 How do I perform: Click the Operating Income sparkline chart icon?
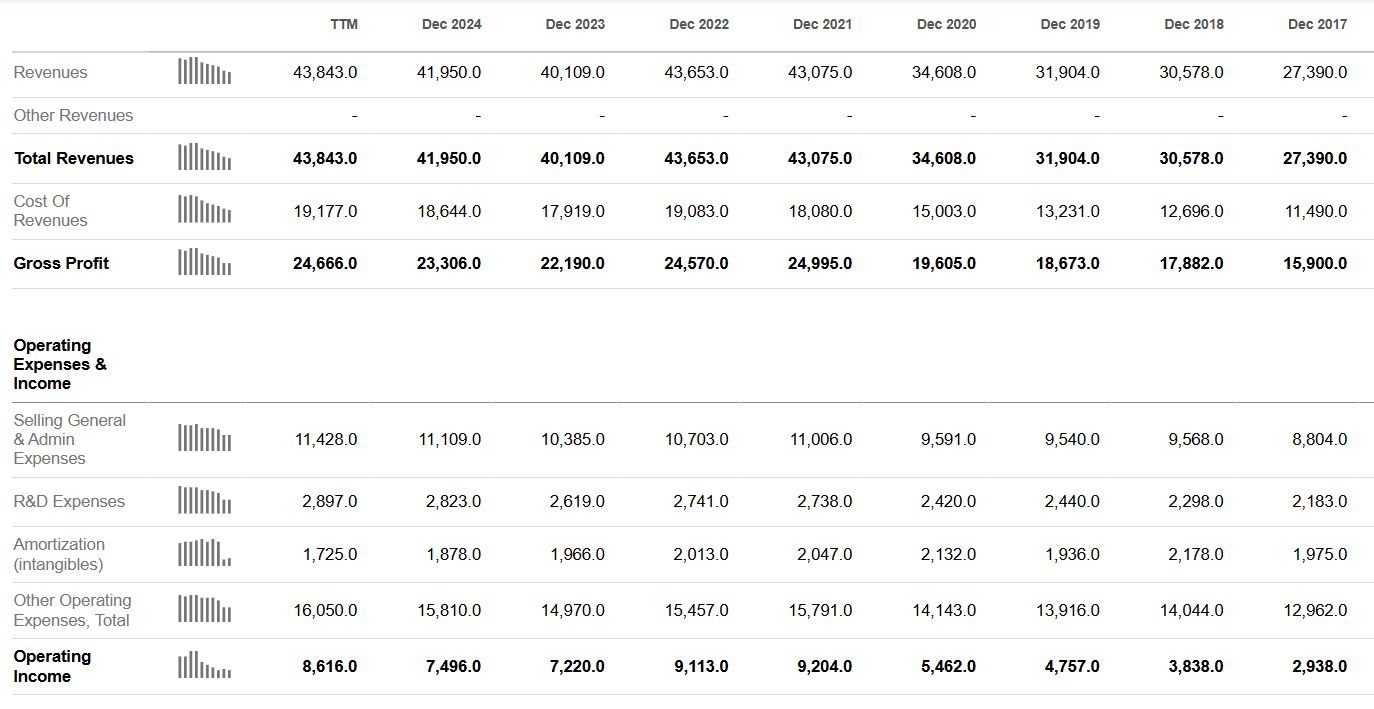204,665
